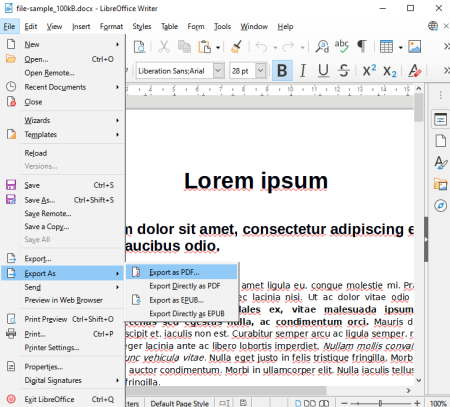Expand the font size dropdown arrow
Screen dimensions: 450x407
[261, 71]
